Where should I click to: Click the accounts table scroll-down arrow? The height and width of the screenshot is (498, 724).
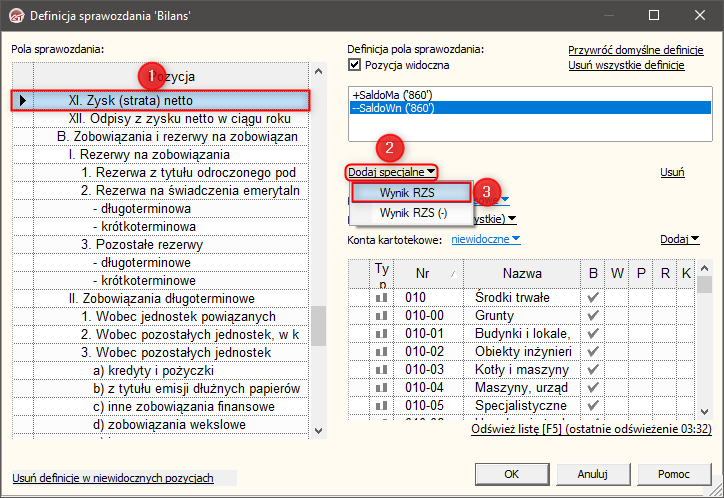click(x=704, y=412)
